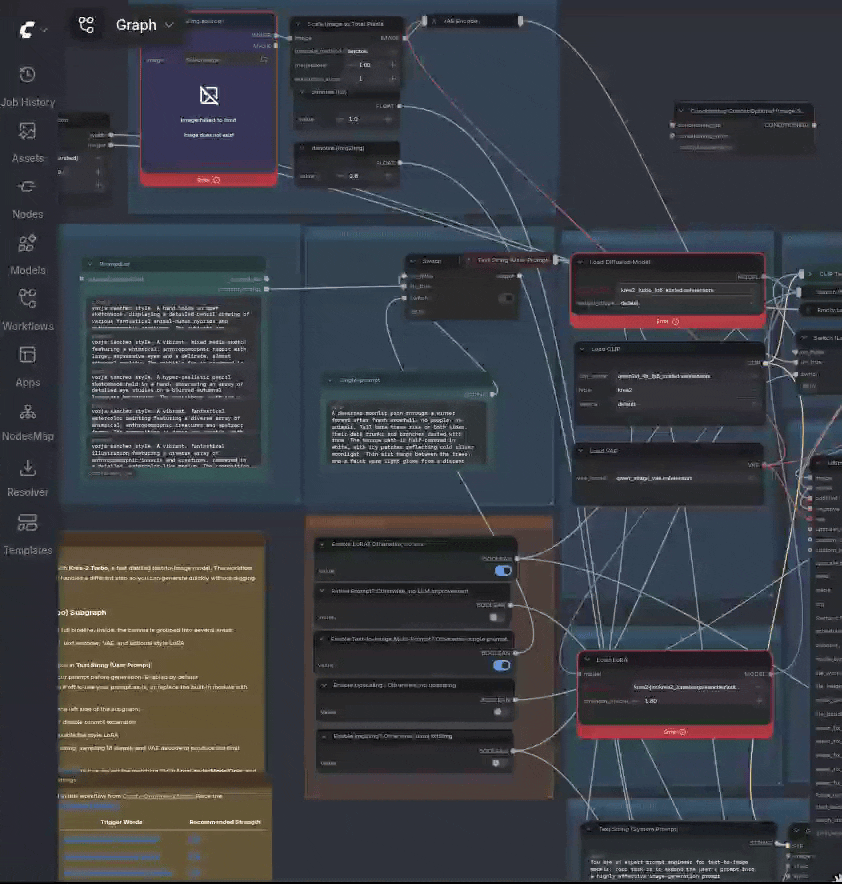Collapse the PromptList node
This screenshot has width=842, height=884.
coord(90,264)
